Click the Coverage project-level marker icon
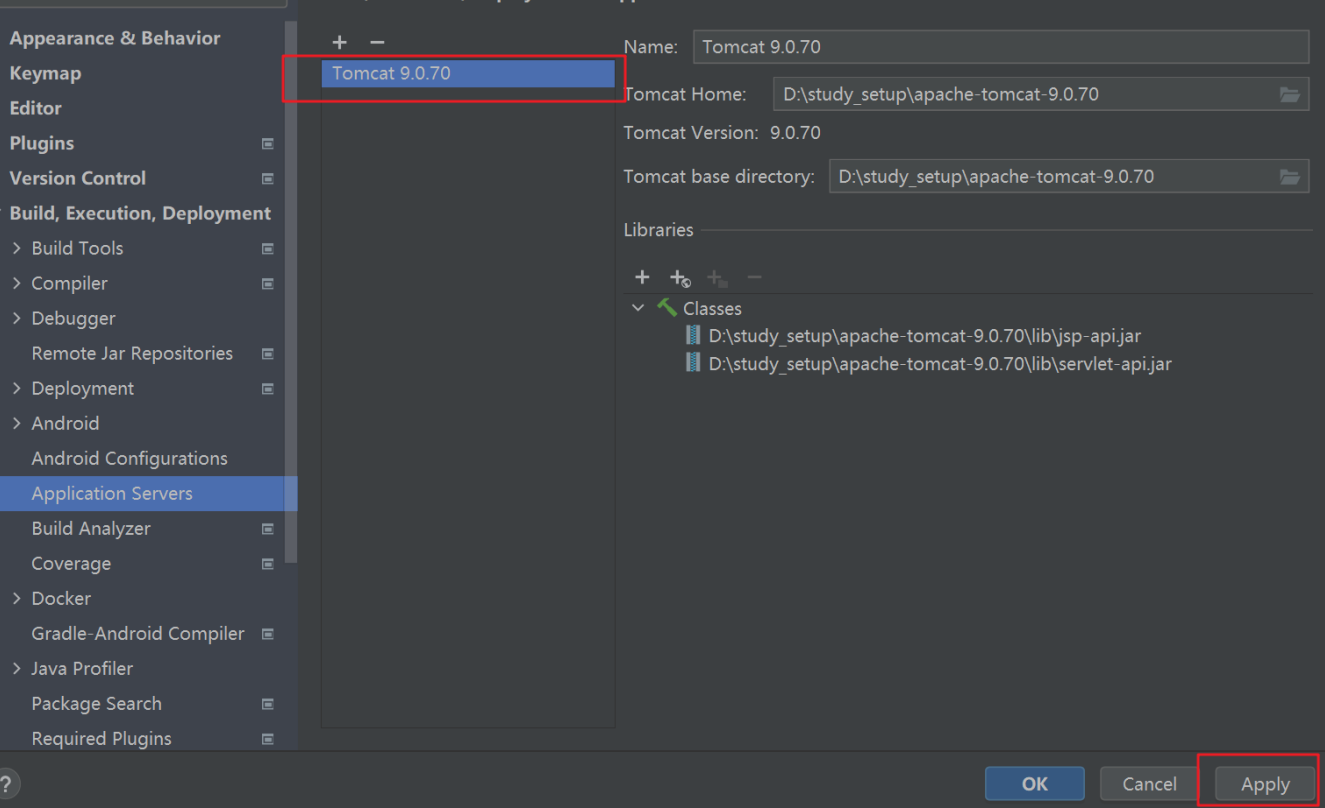This screenshot has height=808, width=1325. pyautogui.click(x=267, y=564)
